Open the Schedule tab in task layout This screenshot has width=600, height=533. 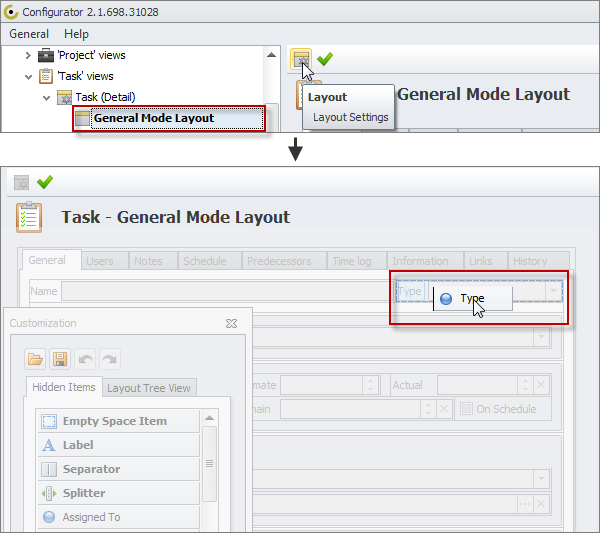[x=204, y=261]
